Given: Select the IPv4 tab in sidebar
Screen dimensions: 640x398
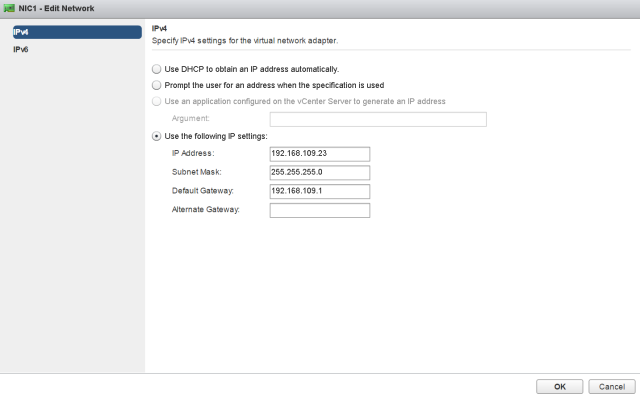Looking at the screenshot, I should [x=77, y=32].
